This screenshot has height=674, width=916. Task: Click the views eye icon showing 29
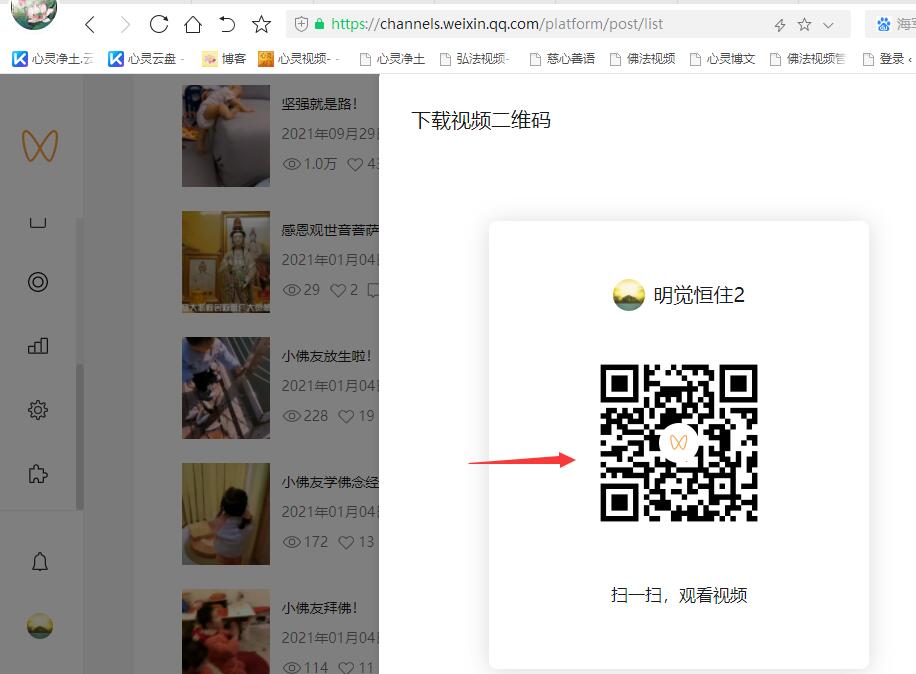pos(292,290)
